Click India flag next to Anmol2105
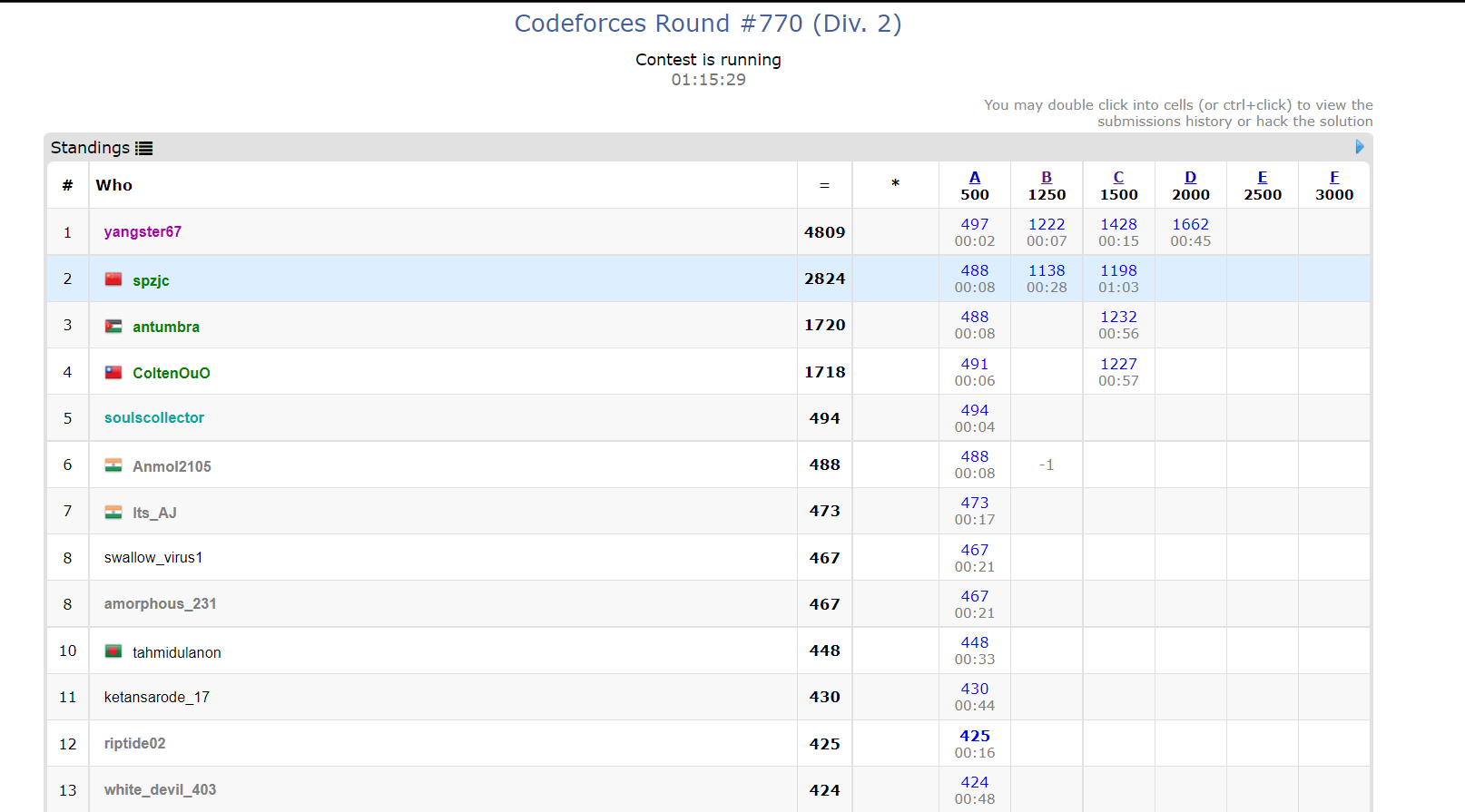Screen dimensions: 1465x812 (113, 465)
